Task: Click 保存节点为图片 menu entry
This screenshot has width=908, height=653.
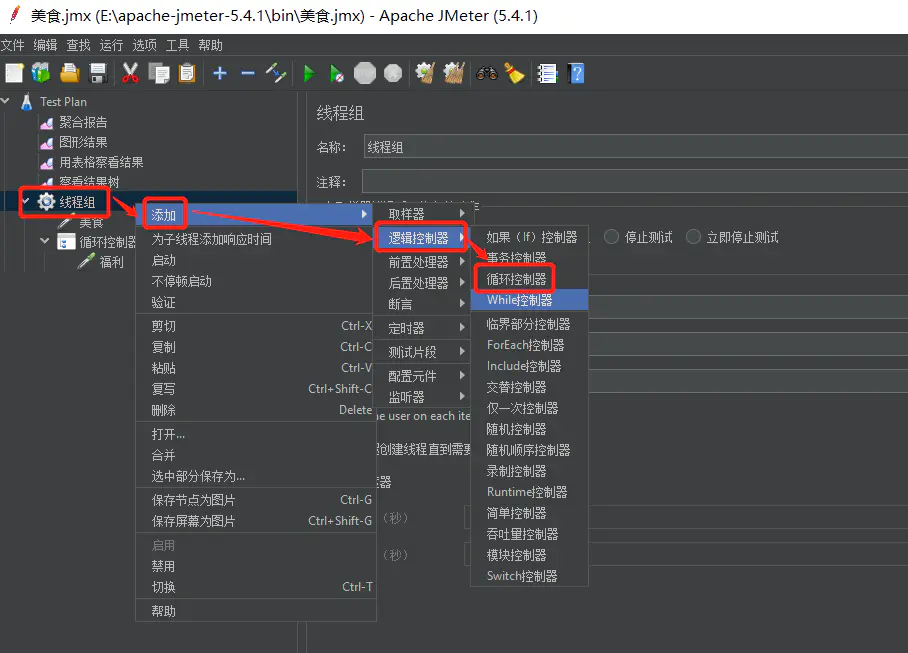Action: [x=255, y=500]
